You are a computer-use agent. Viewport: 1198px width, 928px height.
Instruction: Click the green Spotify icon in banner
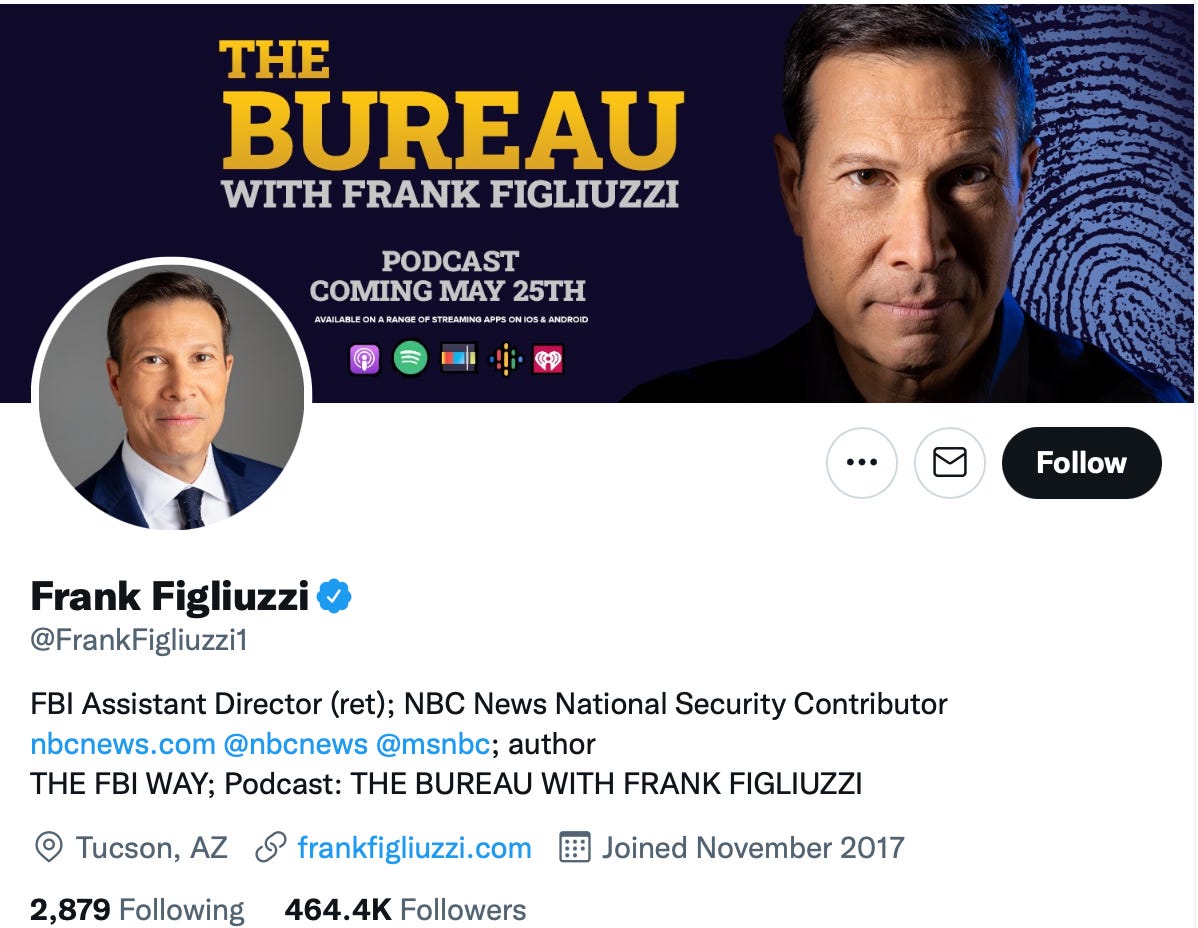pyautogui.click(x=410, y=358)
